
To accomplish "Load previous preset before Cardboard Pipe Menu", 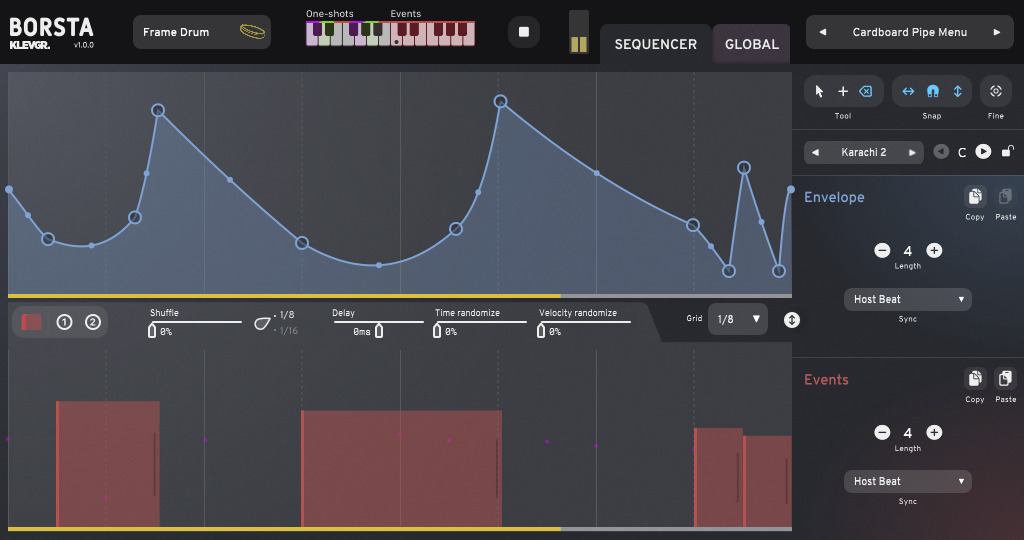I will (x=822, y=32).
